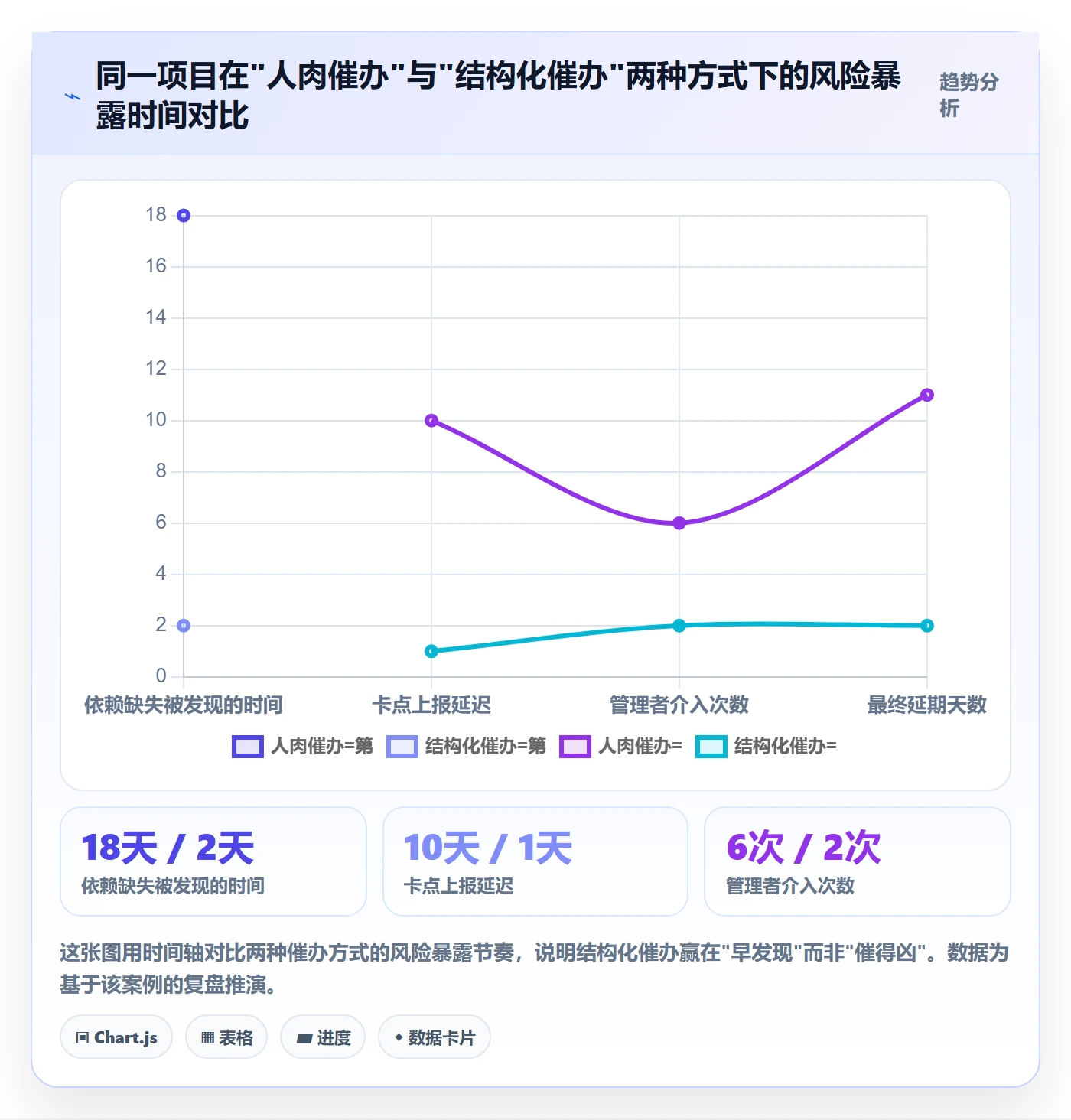Select the 表格 tag chip
1071x1120 pixels.
click(226, 1037)
